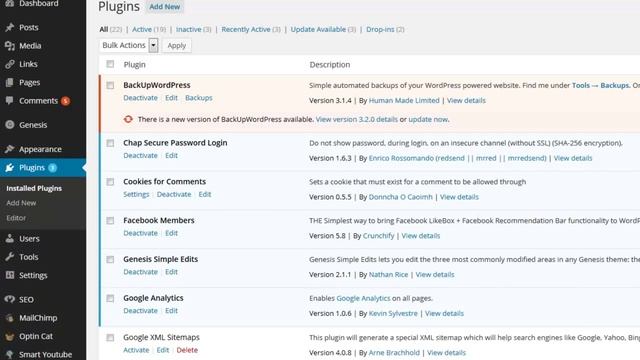The height and width of the screenshot is (360, 640).
Task: Click the Plugins update count badge
Action: [x=52, y=168]
